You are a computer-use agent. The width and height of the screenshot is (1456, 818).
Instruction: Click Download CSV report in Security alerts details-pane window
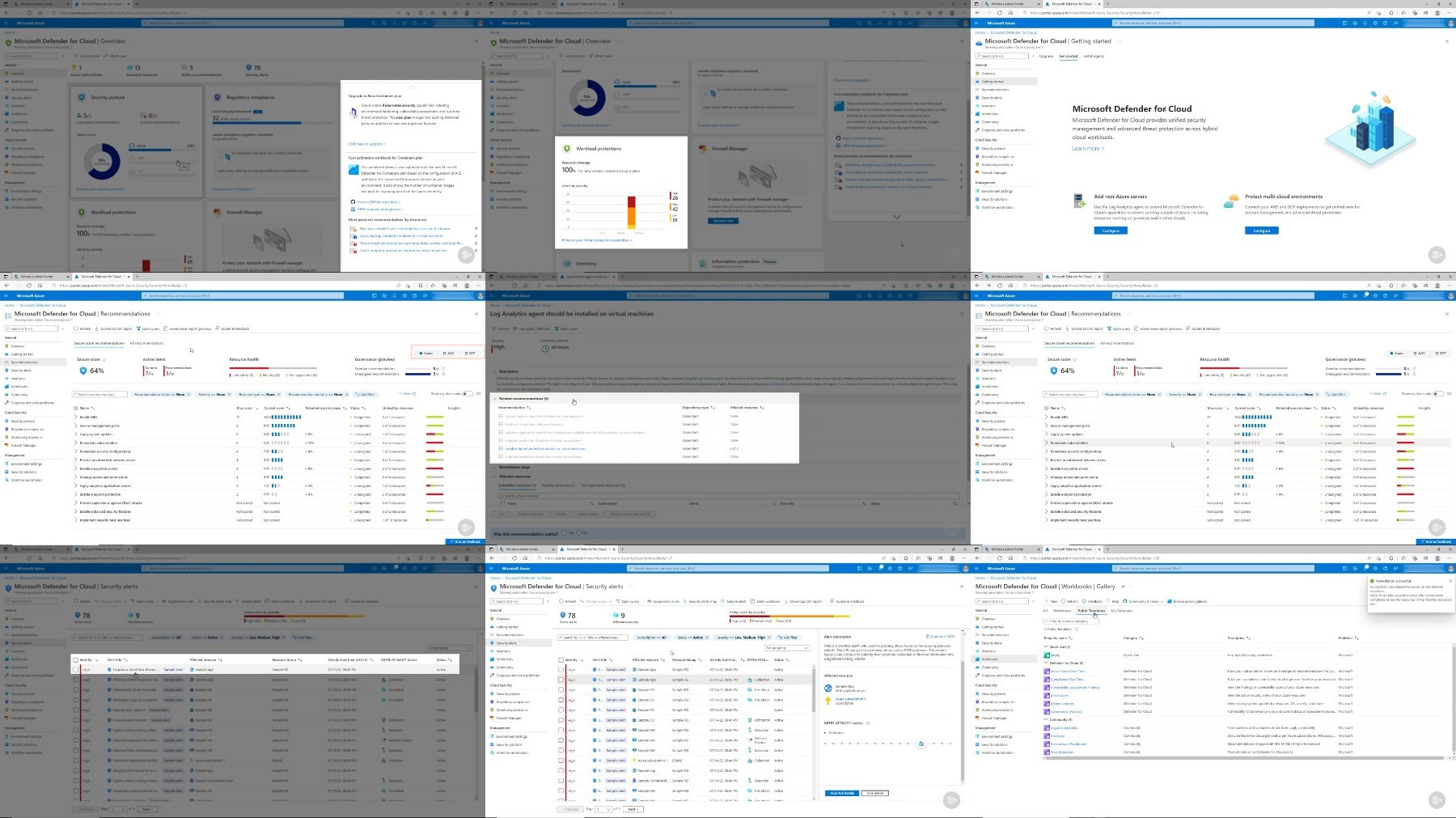(x=803, y=601)
